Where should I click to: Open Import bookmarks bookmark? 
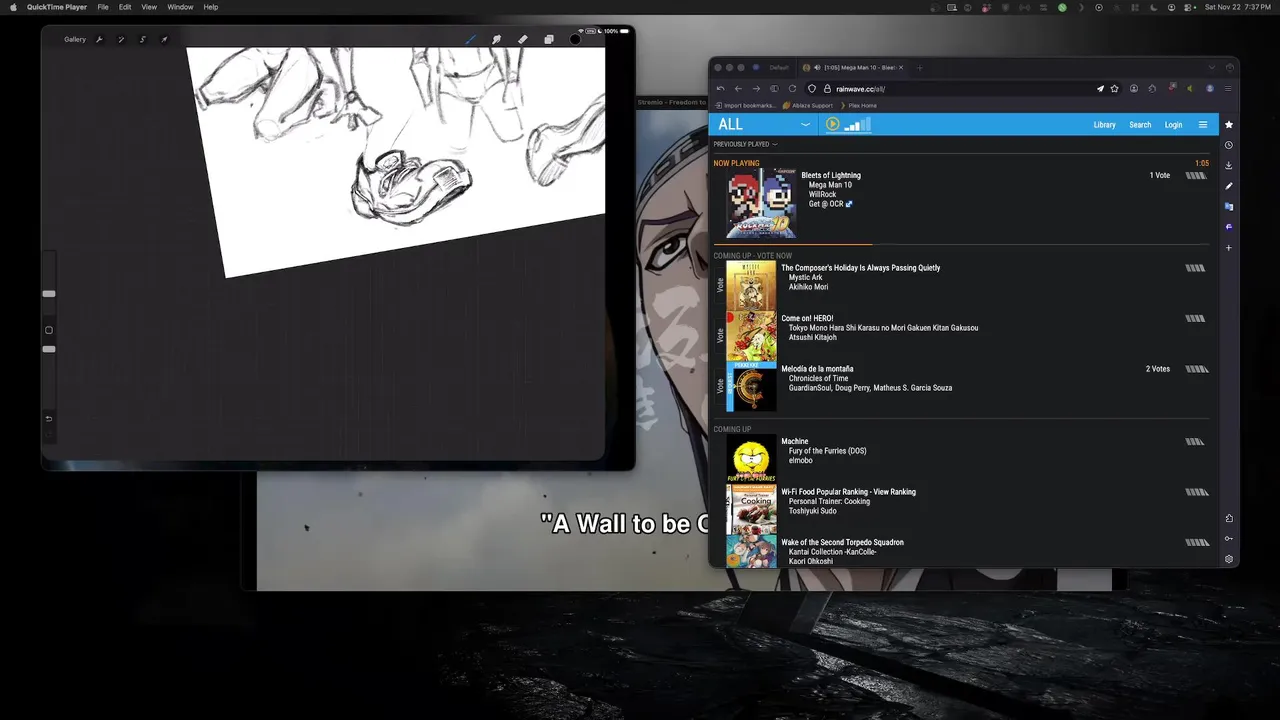[747, 105]
